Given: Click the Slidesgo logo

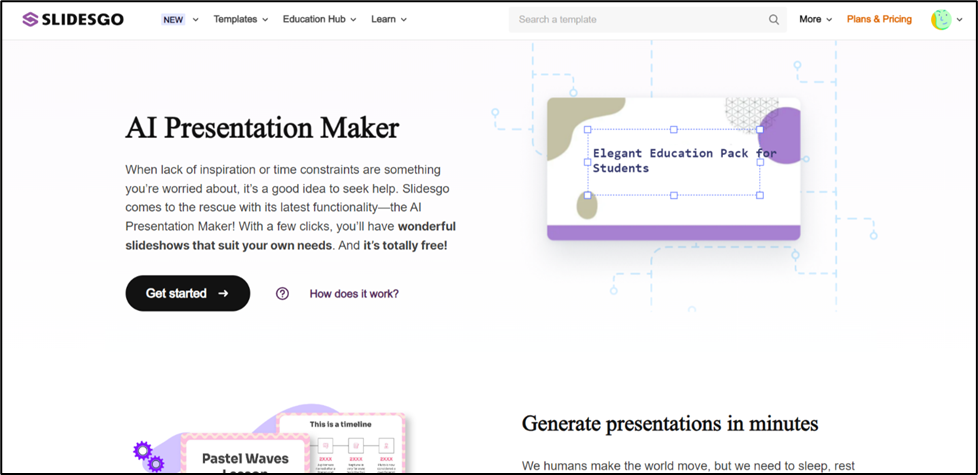Looking at the screenshot, I should click(73, 19).
